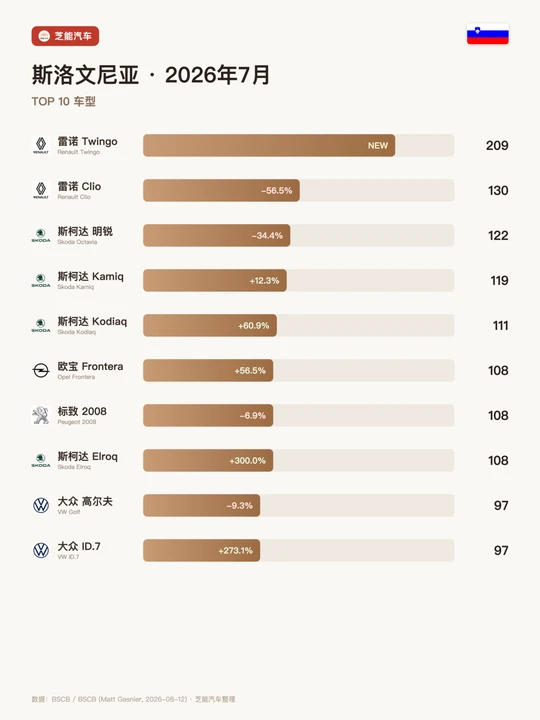
Task: Click the Renault logo beside Clio
Action: 41,190
